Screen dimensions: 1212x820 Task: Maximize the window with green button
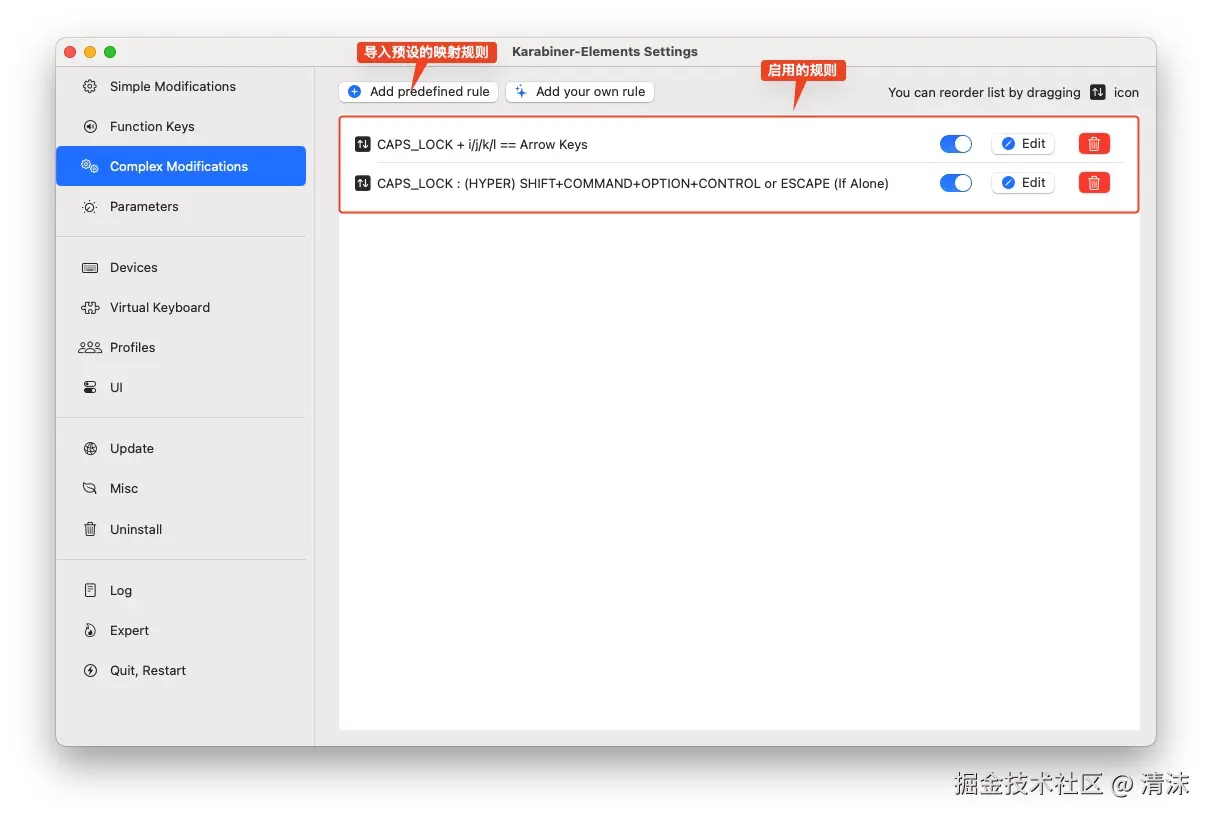[x=110, y=52]
